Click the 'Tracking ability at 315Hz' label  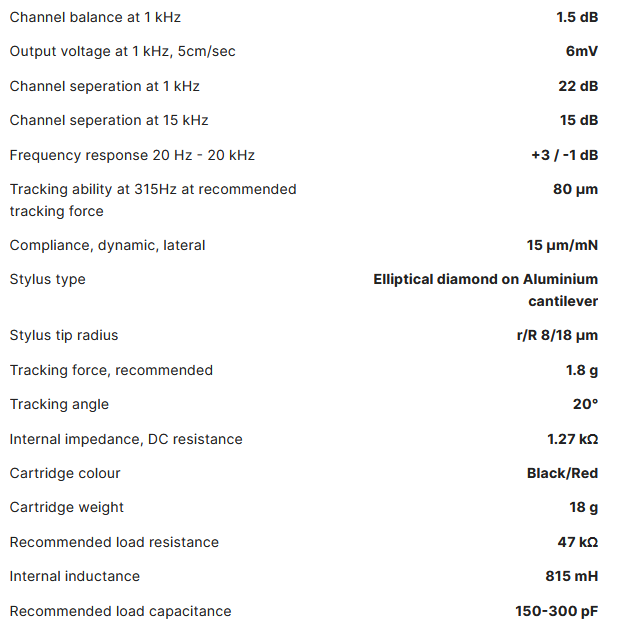point(153,200)
